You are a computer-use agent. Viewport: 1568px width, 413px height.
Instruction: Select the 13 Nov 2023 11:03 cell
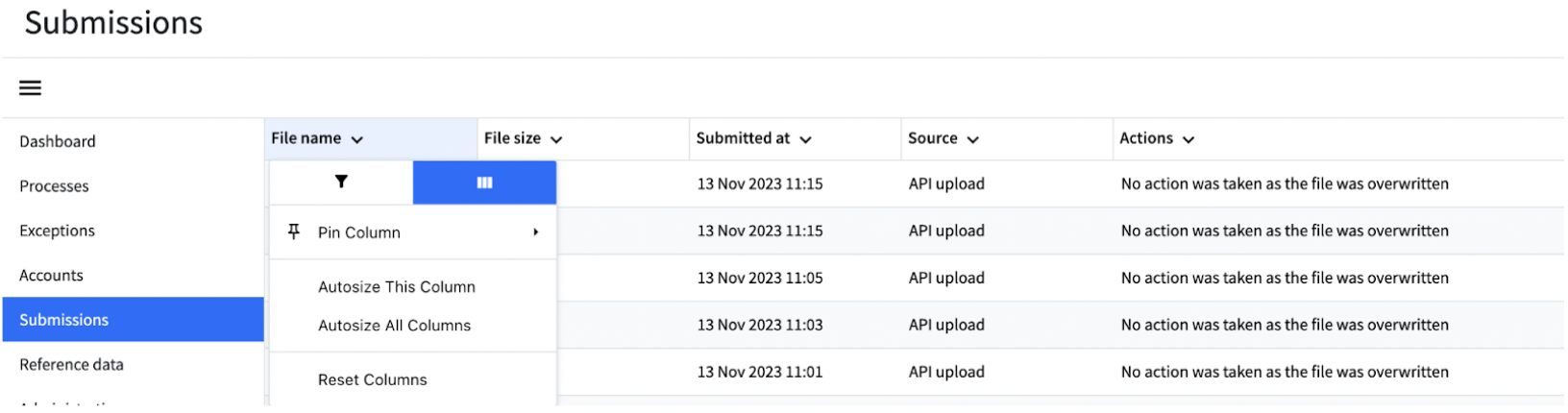[x=760, y=325]
